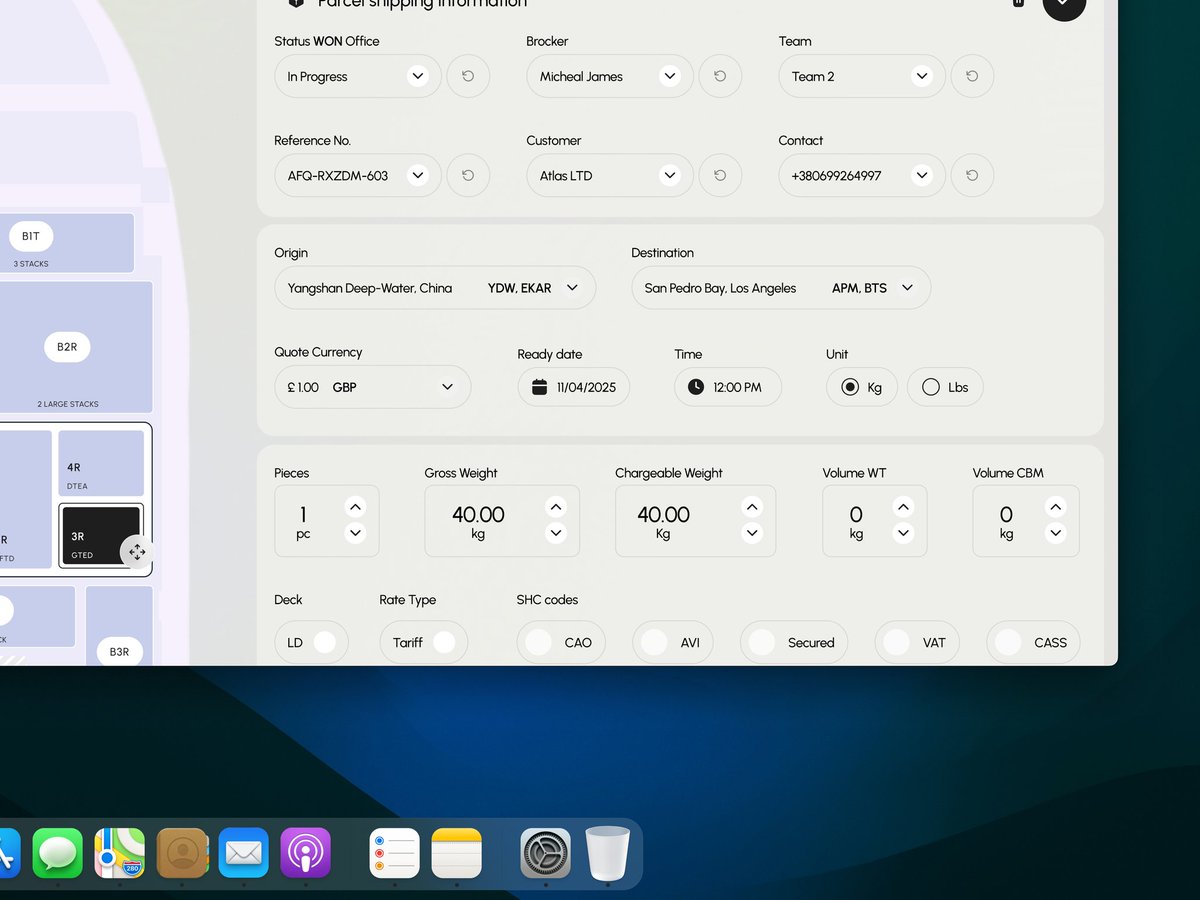Screen dimensions: 1200x900
Task: Increase Volume WT value
Action: [903, 507]
